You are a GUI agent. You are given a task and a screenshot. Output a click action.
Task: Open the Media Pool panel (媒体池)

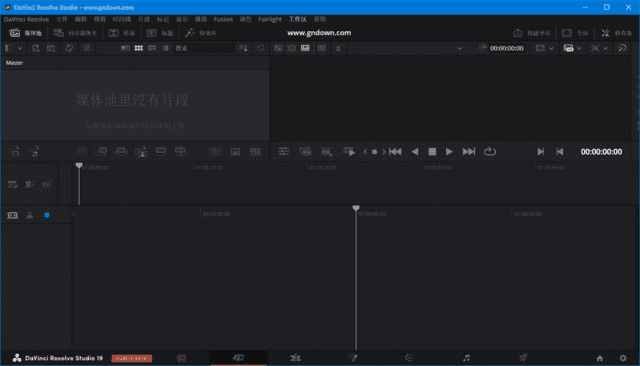click(x=26, y=33)
